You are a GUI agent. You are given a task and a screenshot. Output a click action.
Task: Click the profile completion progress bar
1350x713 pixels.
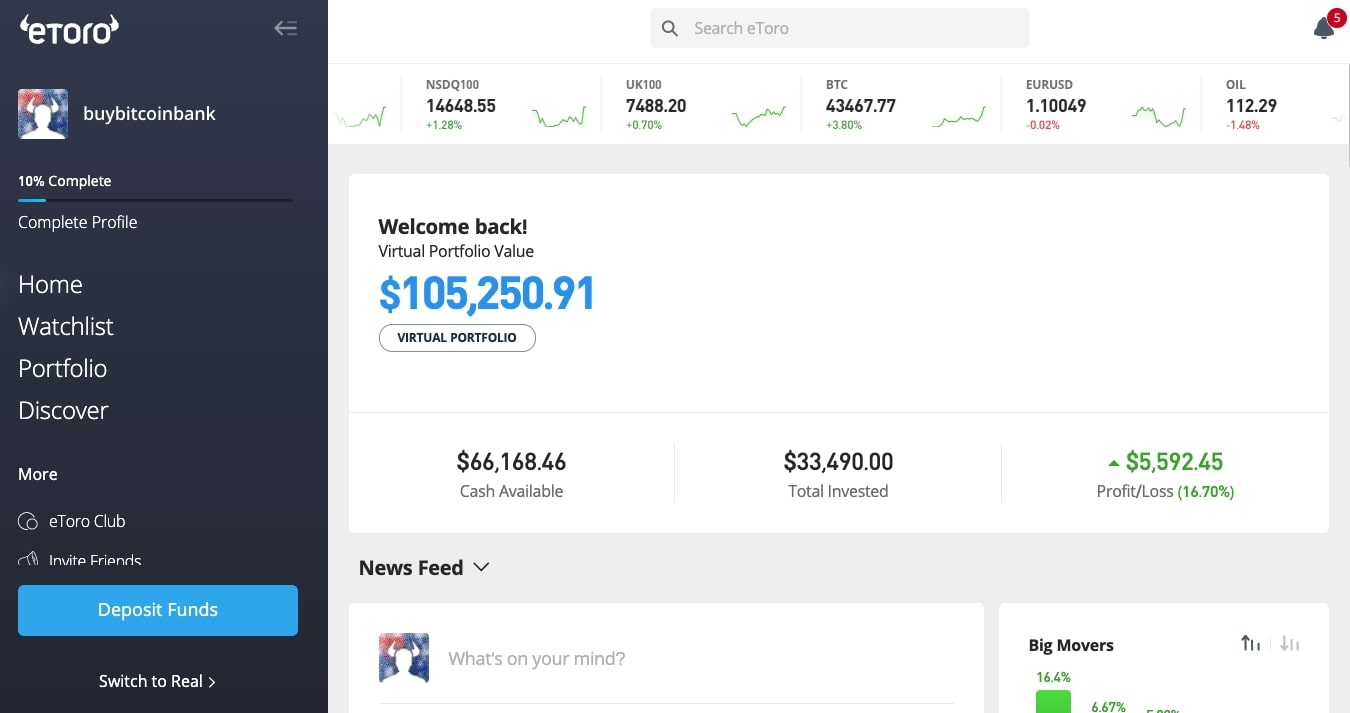click(x=155, y=200)
